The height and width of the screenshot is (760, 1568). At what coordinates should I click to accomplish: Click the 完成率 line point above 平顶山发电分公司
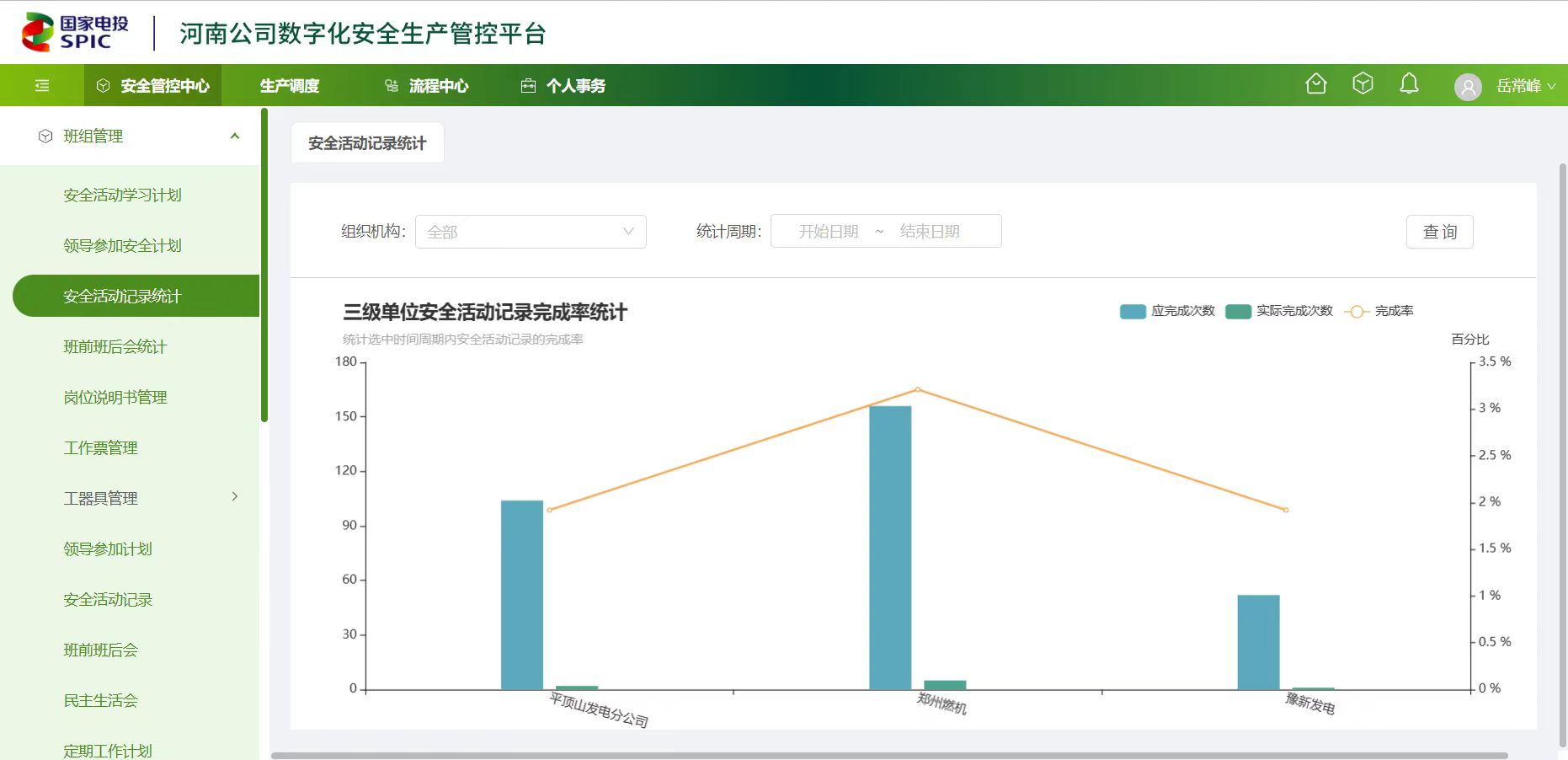click(549, 510)
